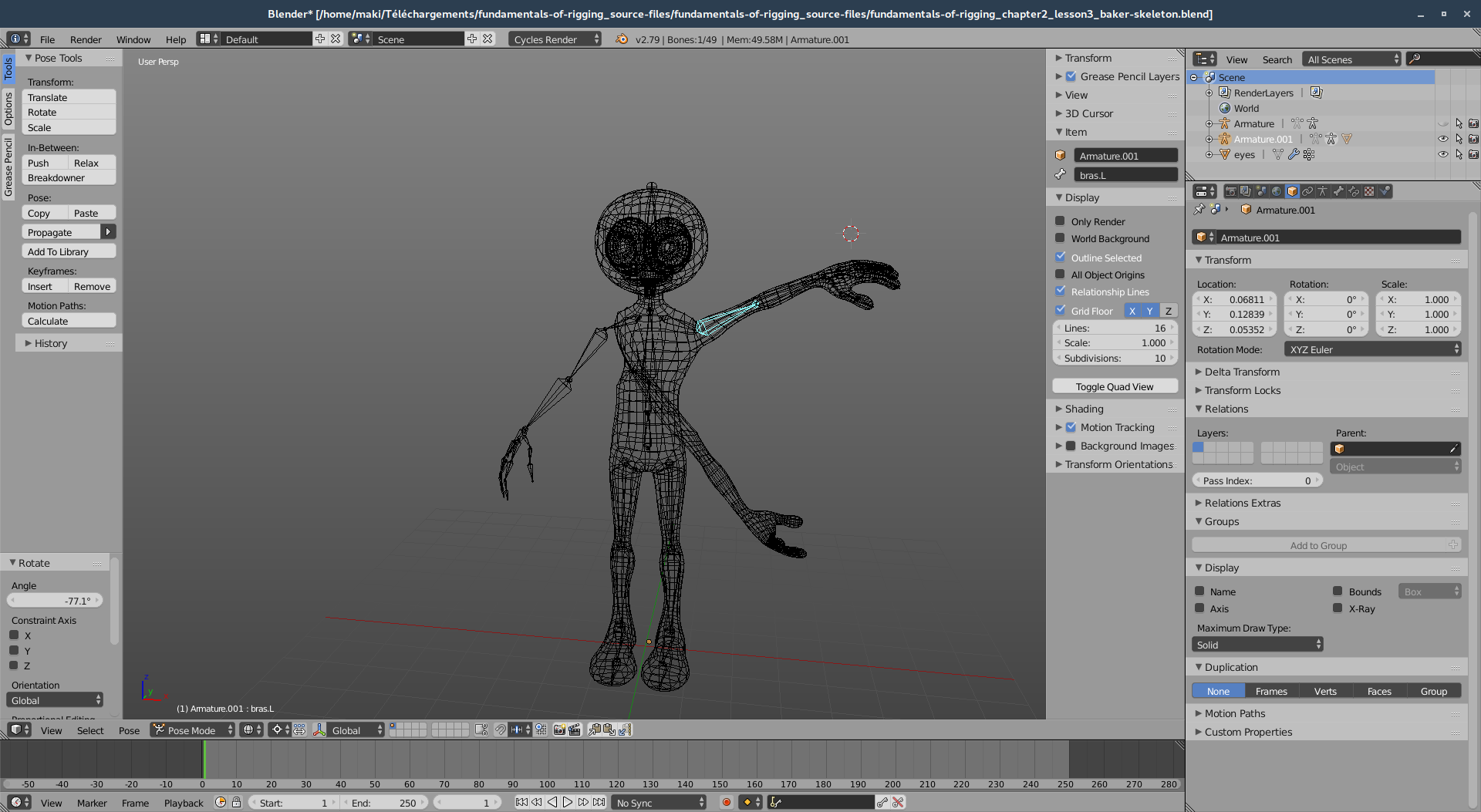Expand the Delta Transform panel
Image resolution: width=1481 pixels, height=812 pixels.
pyautogui.click(x=1242, y=372)
